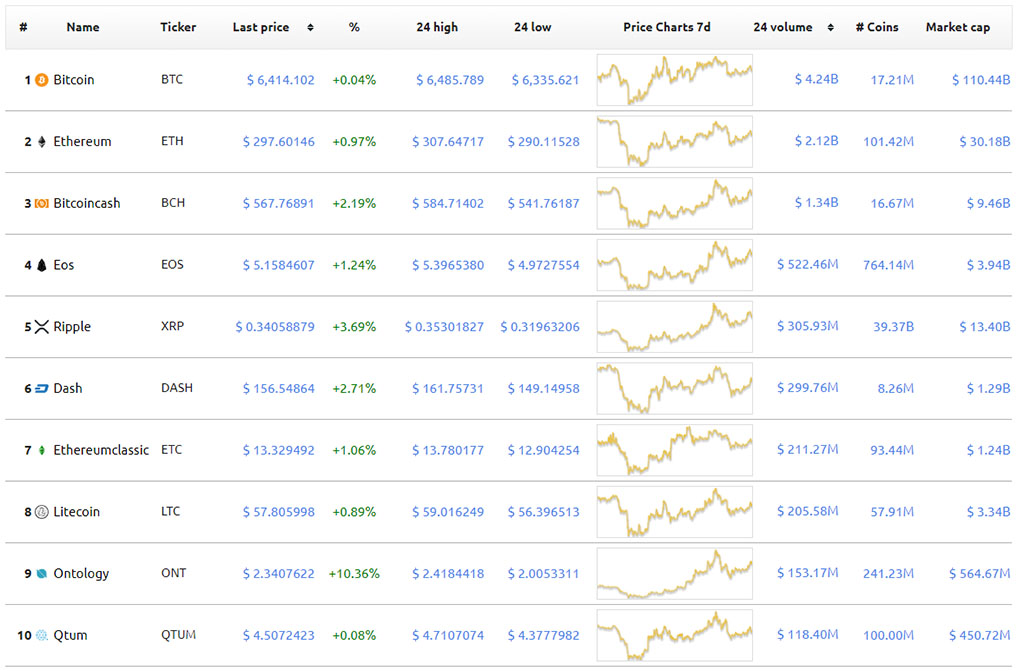Click the XRP ticker cell
This screenshot has width=1024, height=671.
pos(172,326)
